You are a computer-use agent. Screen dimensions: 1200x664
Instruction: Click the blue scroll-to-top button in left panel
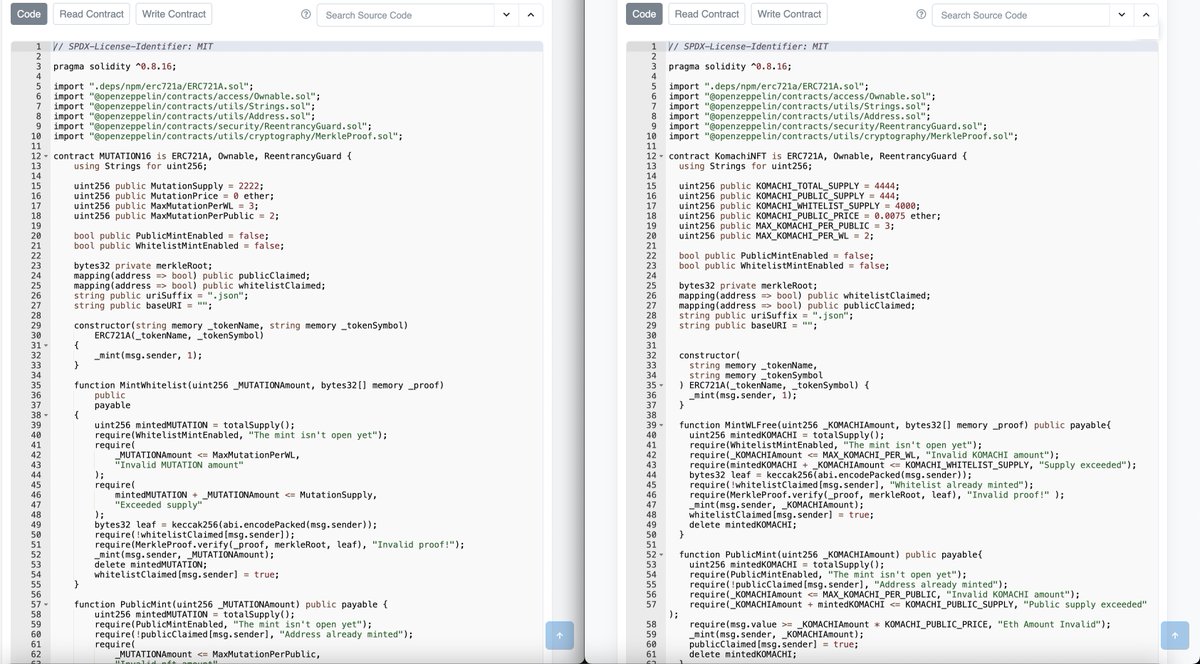tap(560, 634)
